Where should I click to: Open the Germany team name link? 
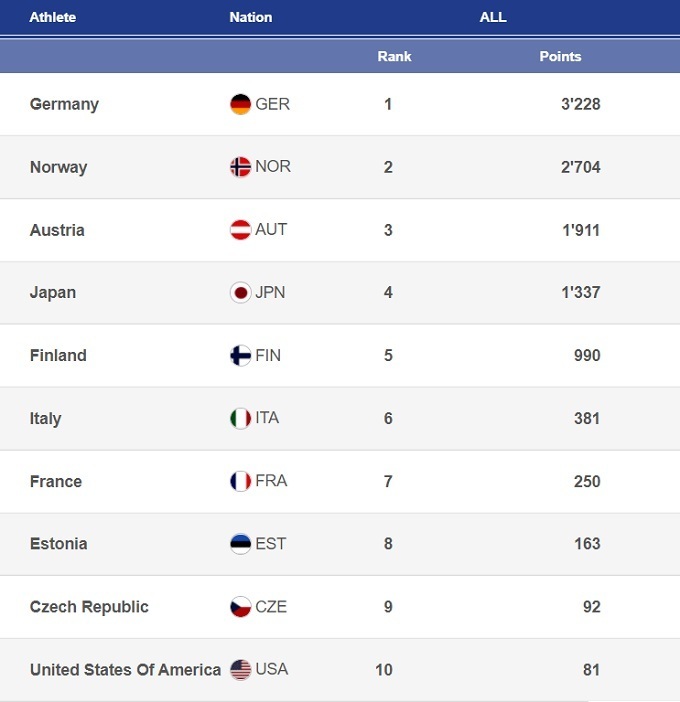[x=64, y=104]
